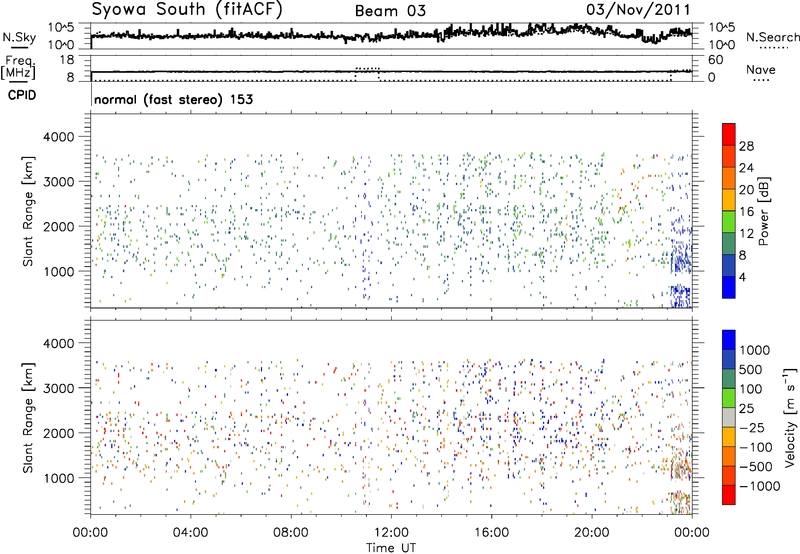Click the '1000' range tick in velocity panel
800x554 pixels.
point(58,478)
